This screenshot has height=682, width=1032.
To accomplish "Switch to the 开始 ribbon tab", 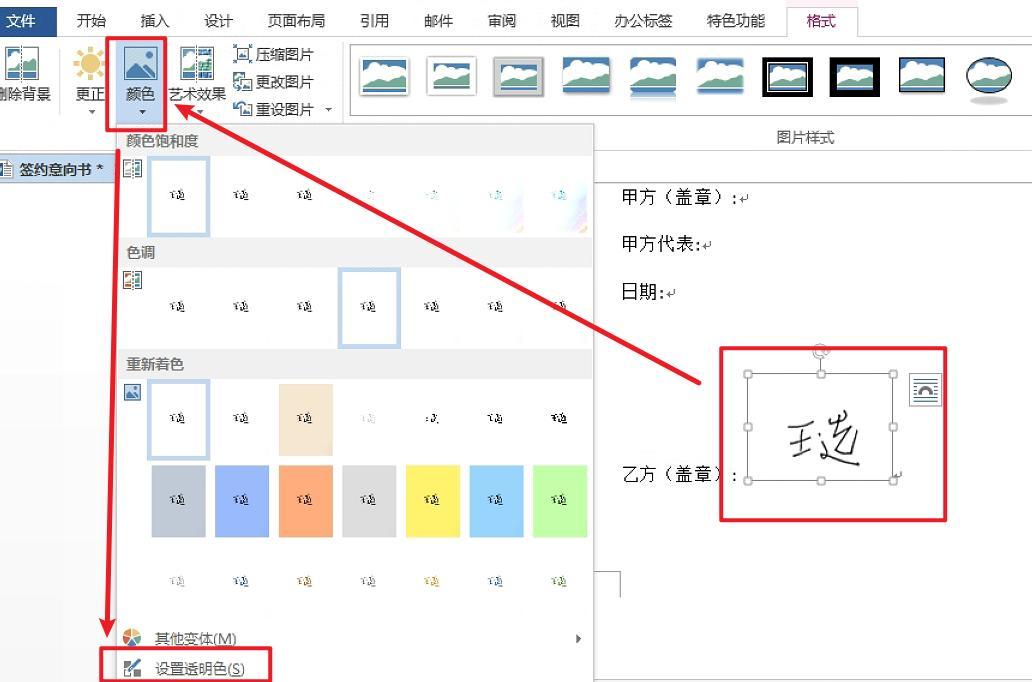I will coord(91,21).
